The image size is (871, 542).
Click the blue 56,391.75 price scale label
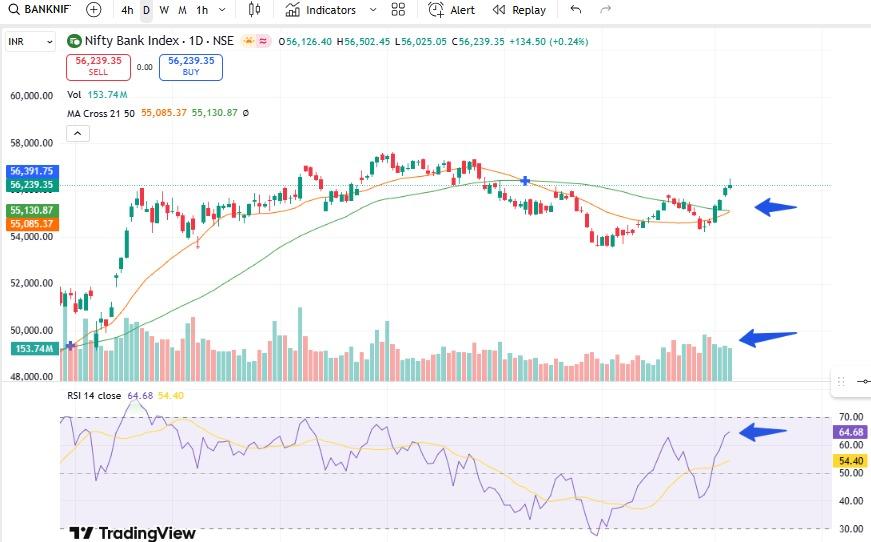point(32,171)
